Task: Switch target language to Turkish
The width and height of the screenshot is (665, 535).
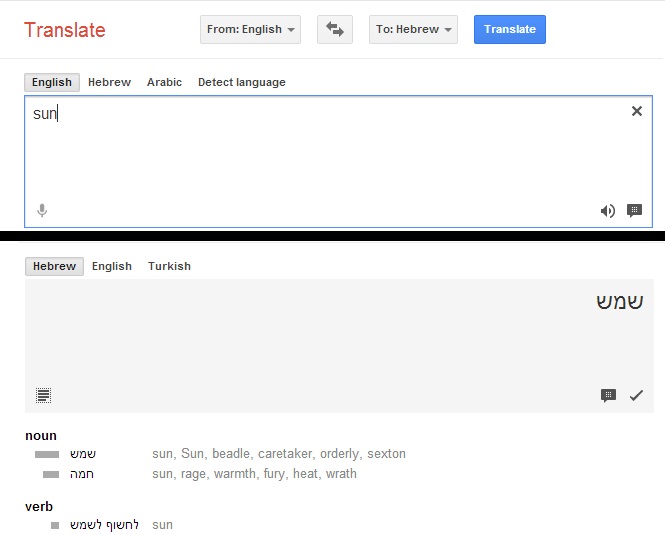Action: [169, 266]
